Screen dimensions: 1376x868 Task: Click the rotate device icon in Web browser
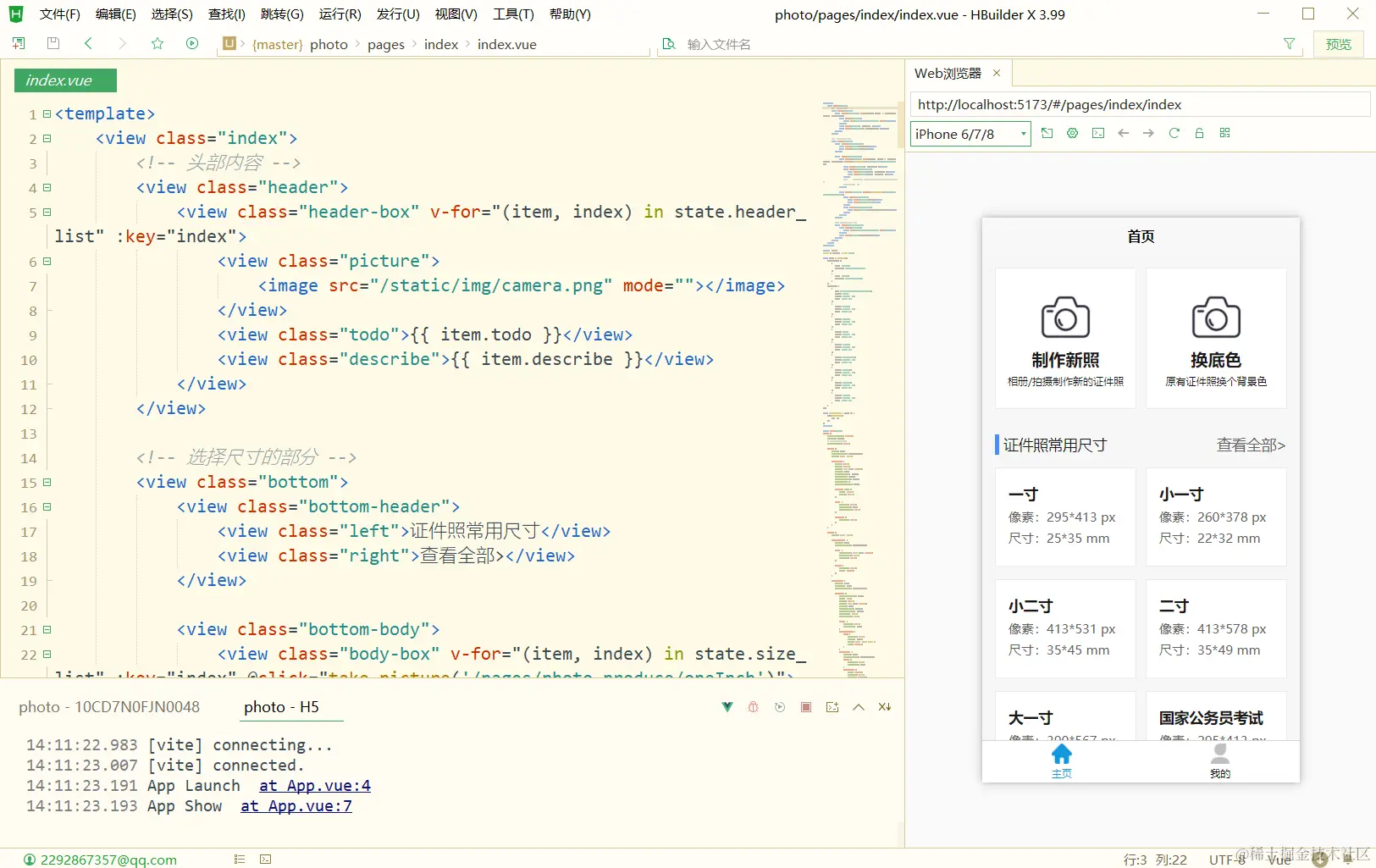tap(1047, 133)
